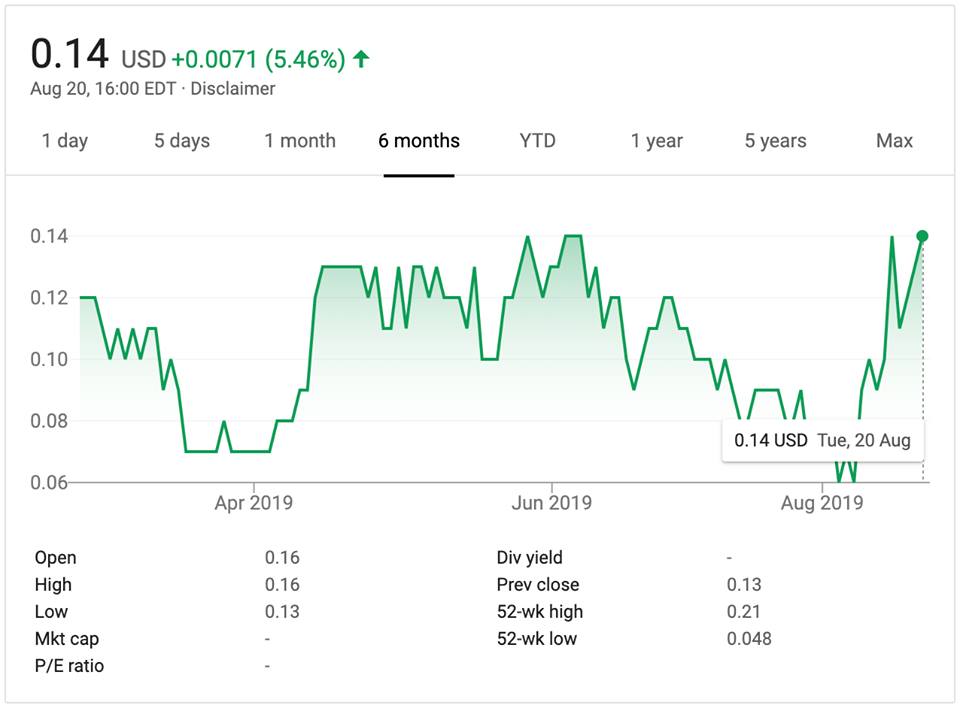
Task: Click the 0.14 USD price tooltip
Action: pos(822,440)
